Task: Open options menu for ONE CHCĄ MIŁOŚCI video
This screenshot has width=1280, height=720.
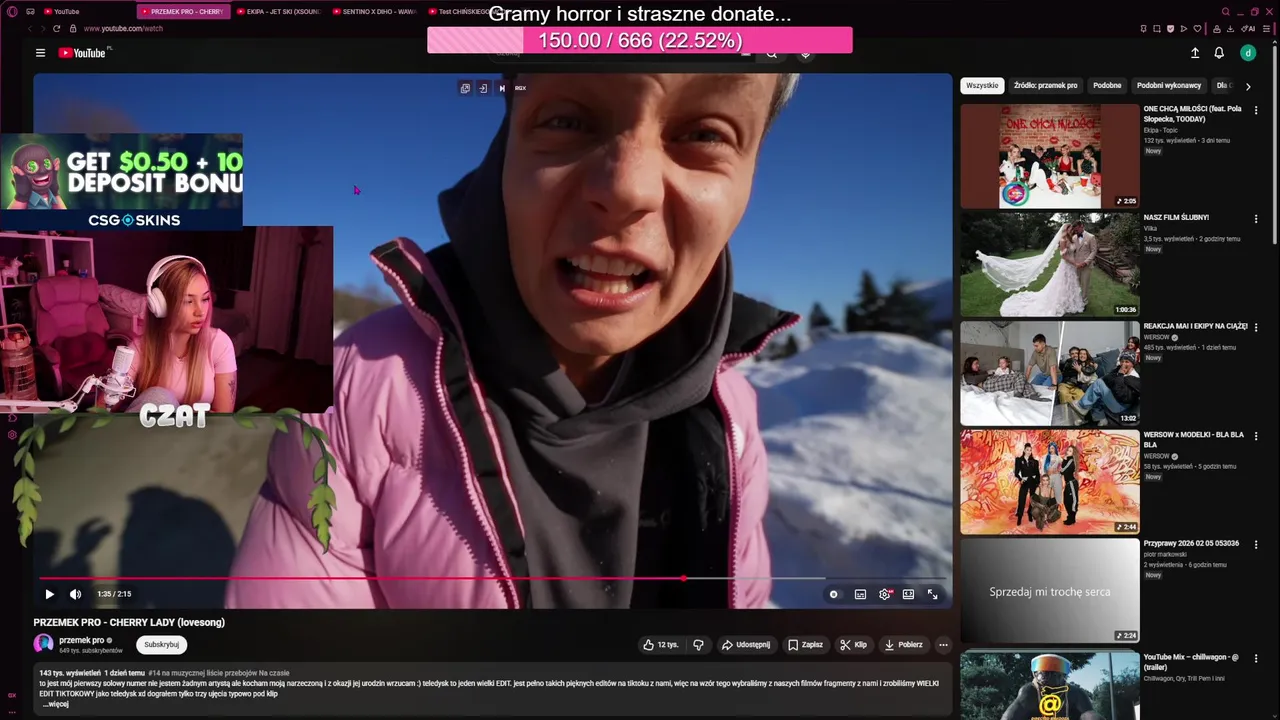Action: tap(1256, 109)
